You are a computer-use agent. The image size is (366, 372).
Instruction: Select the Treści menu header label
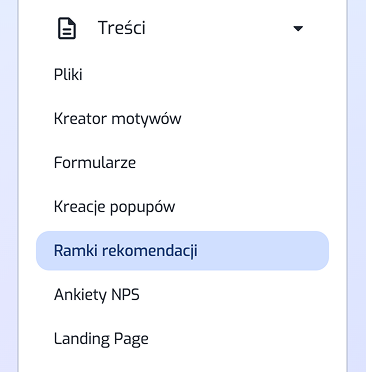tap(122, 28)
